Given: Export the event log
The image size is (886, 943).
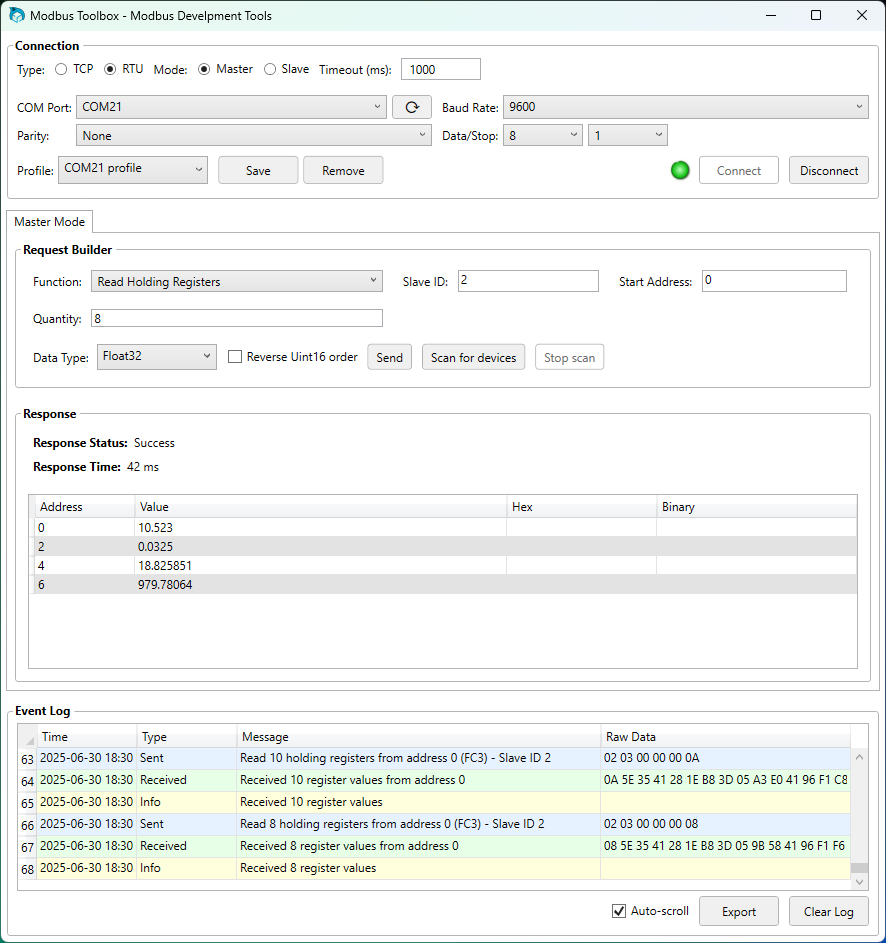Looking at the screenshot, I should [738, 911].
